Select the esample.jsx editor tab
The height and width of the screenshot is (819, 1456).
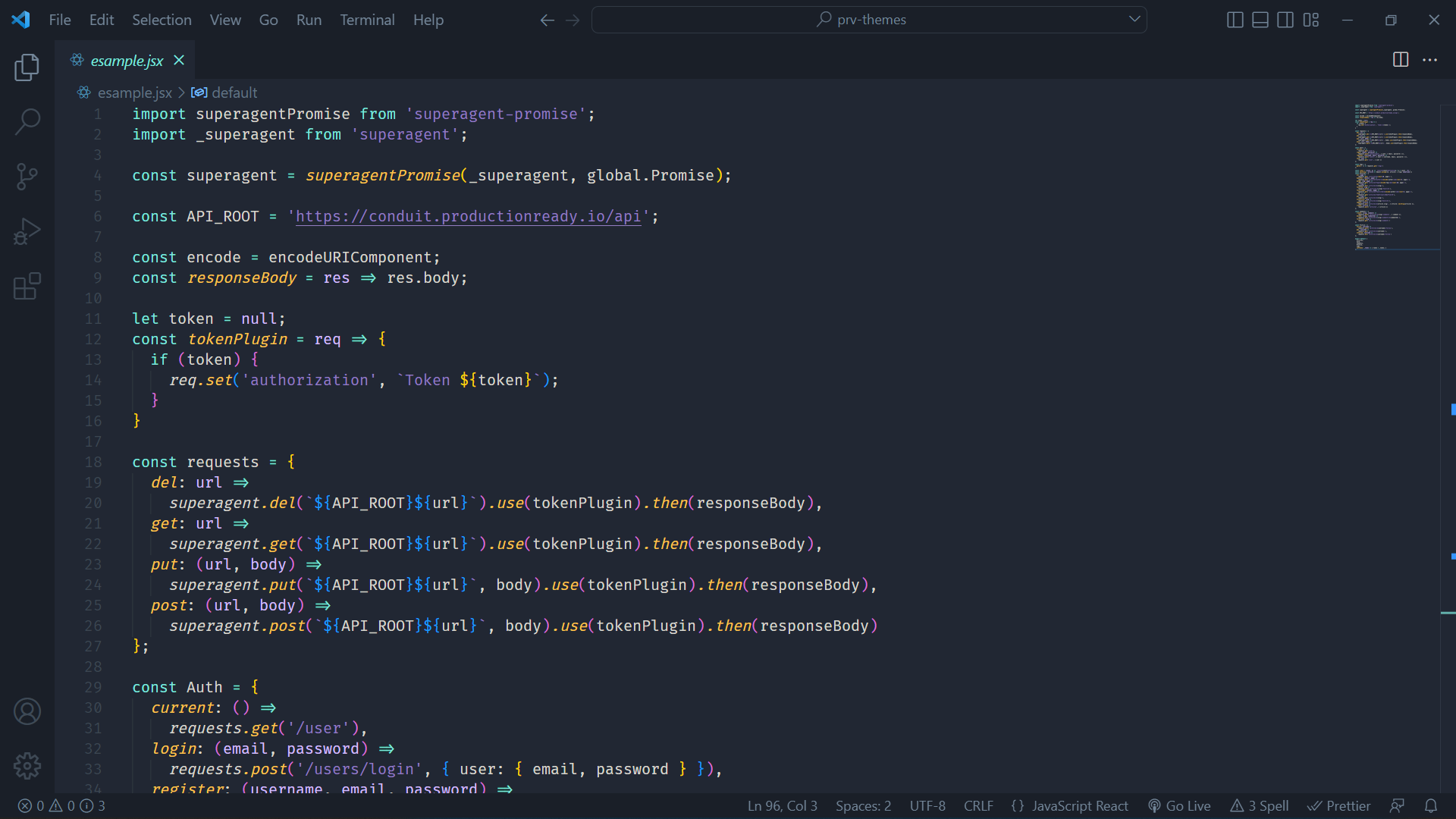click(126, 61)
